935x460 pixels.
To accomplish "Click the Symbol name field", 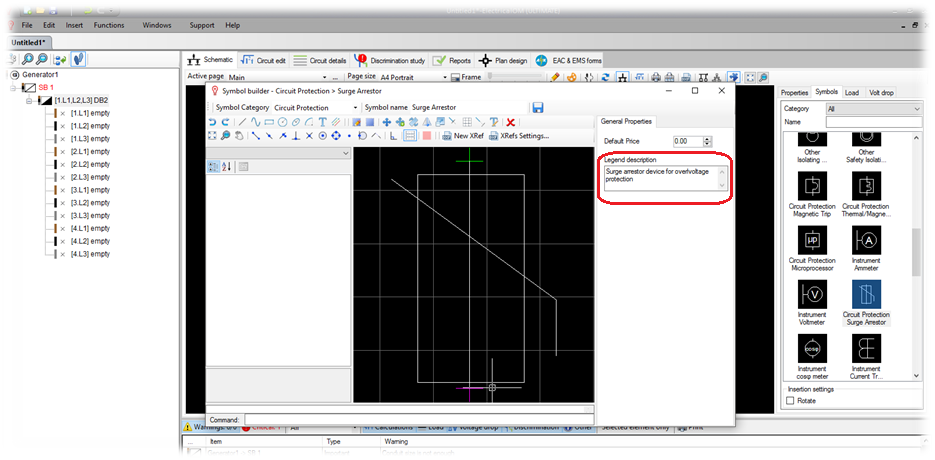I will (x=469, y=107).
